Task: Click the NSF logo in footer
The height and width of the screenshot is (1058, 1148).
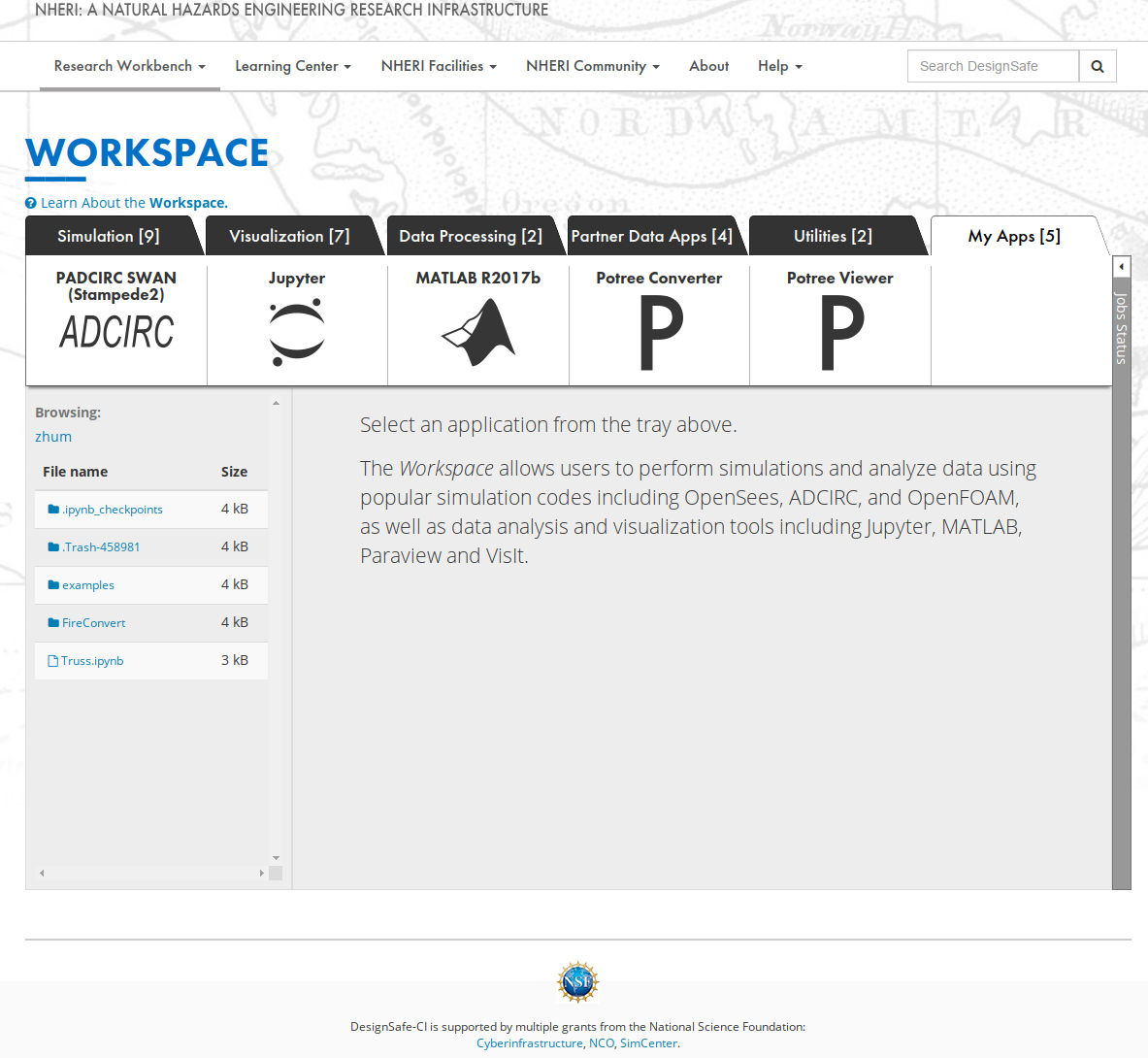Action: click(x=577, y=982)
